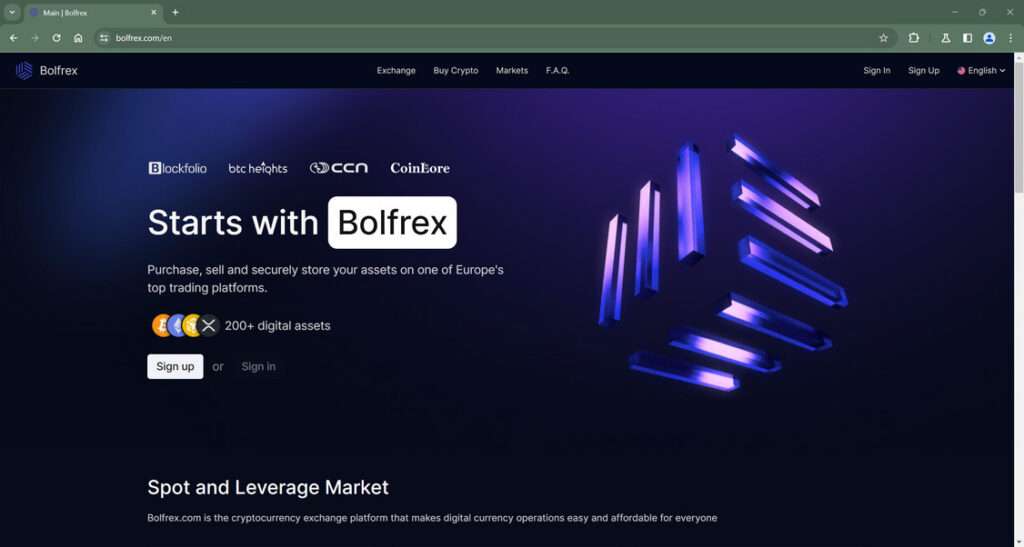This screenshot has width=1024, height=547.
Task: Open the tab search dropdown arrow
Action: pos(12,12)
